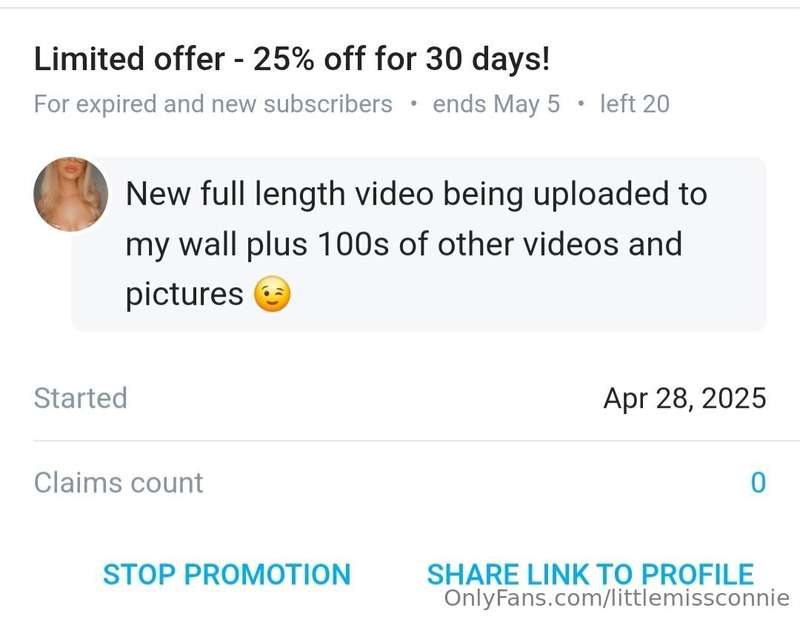Click the word 'pictures' in the message
Screen dimensions: 800x621
185,294
